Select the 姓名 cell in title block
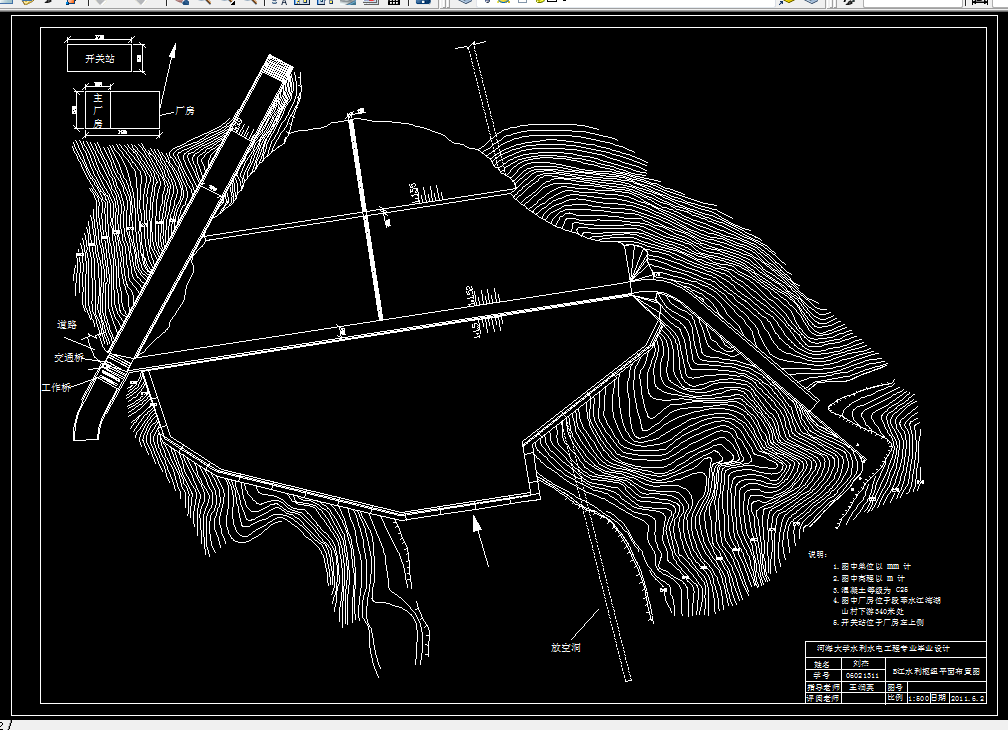Screen dimensions: 1008x730 (822, 664)
